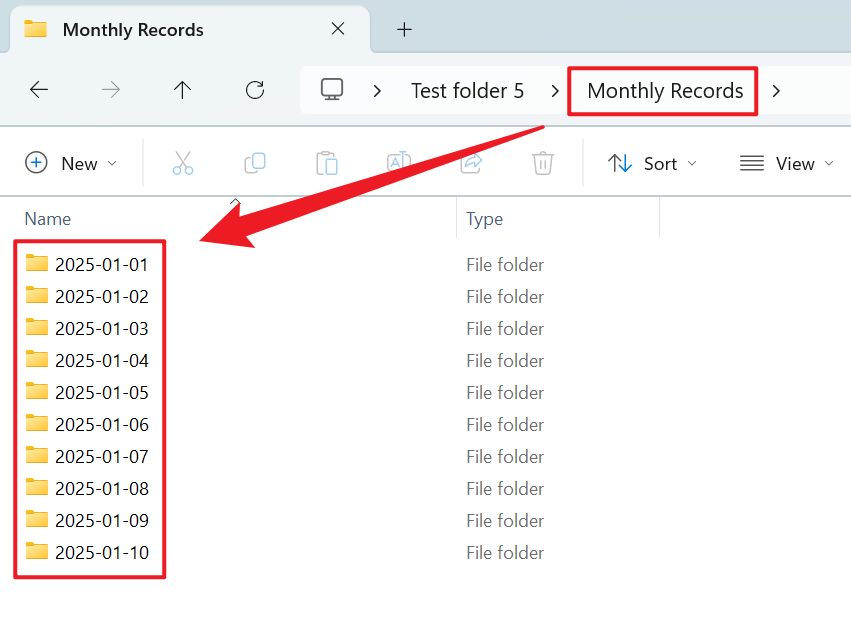Click the Delete trash can icon
This screenshot has width=851, height=619.
(543, 163)
